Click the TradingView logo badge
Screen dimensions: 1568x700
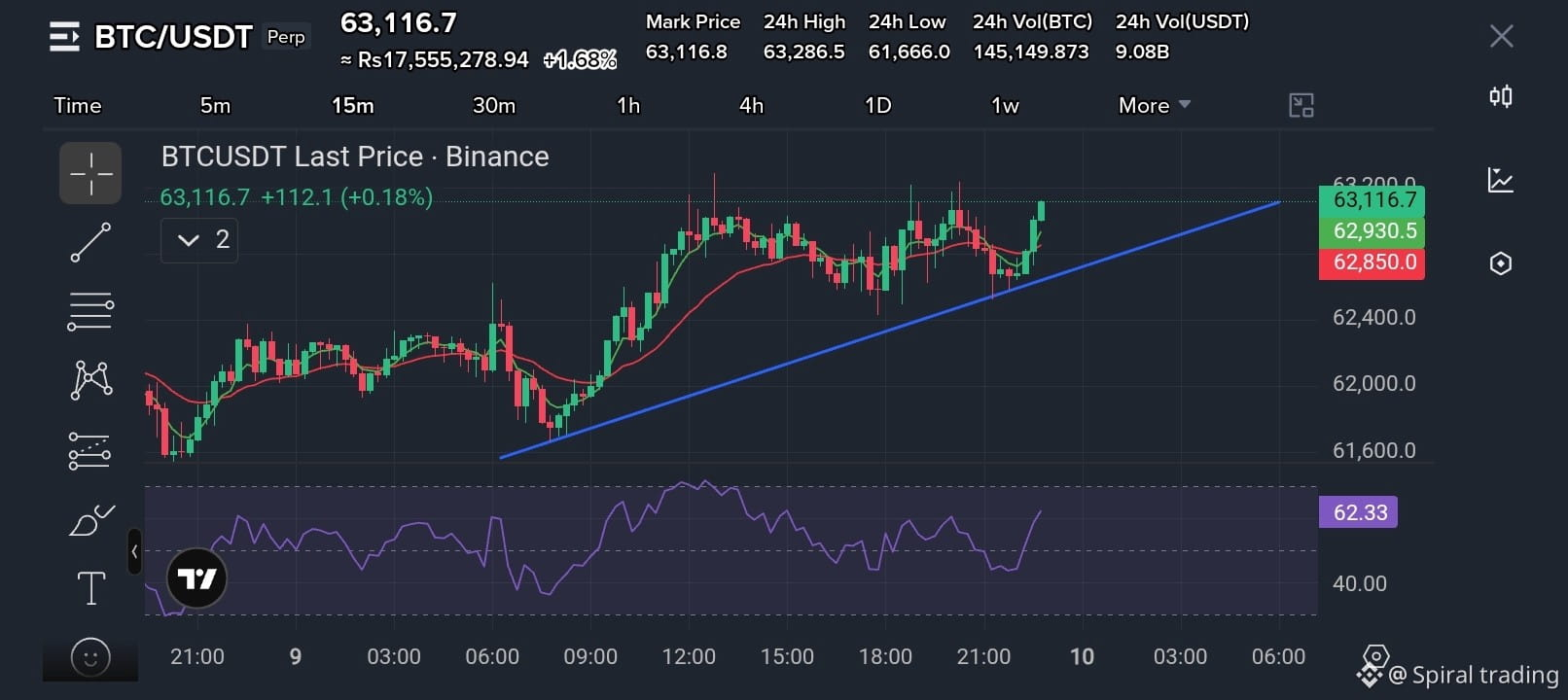pos(197,578)
